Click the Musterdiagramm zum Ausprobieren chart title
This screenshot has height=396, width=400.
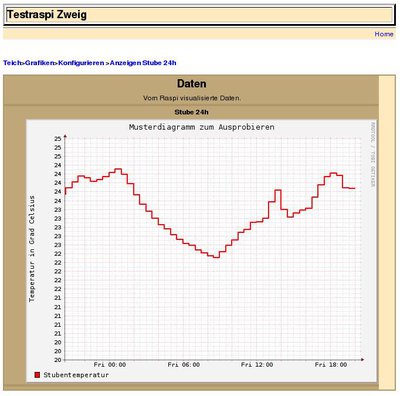pyautogui.click(x=202, y=127)
